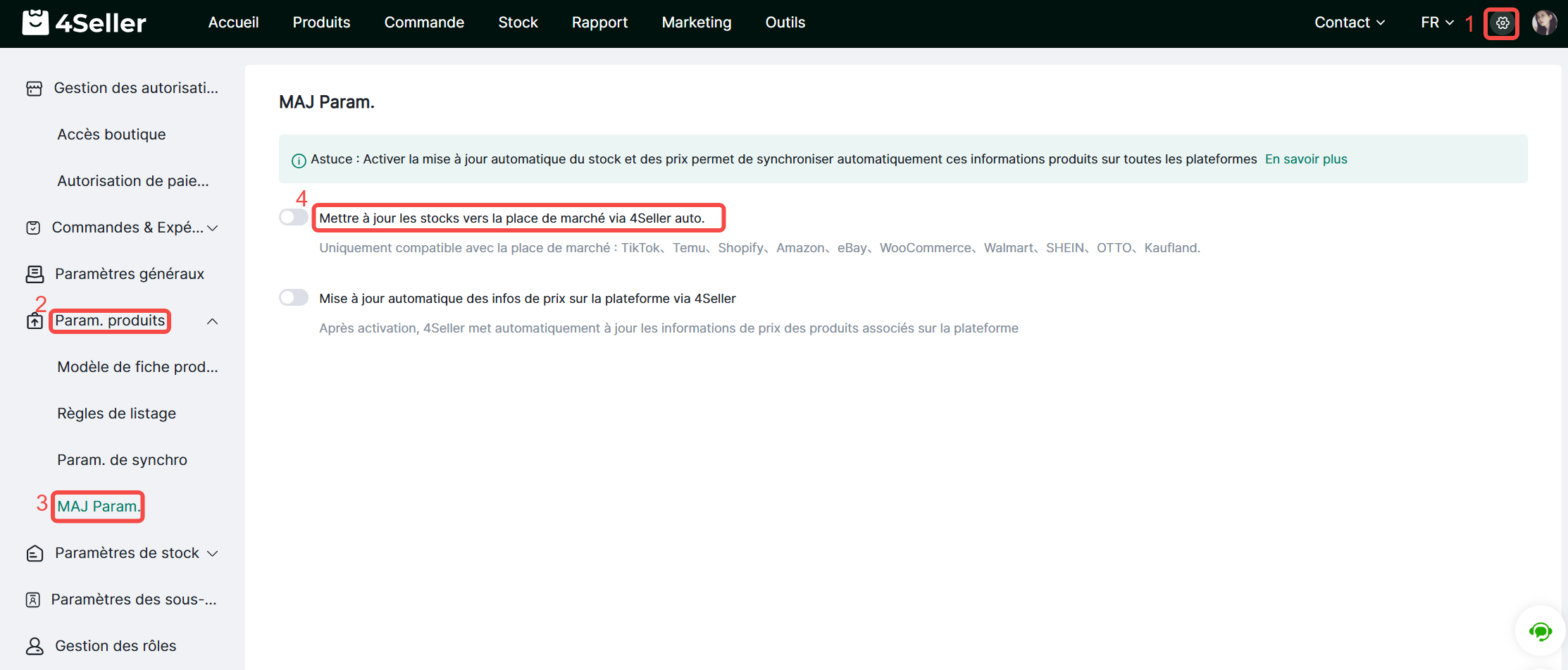
Task: Open the green live chat bubble
Action: (x=1540, y=631)
